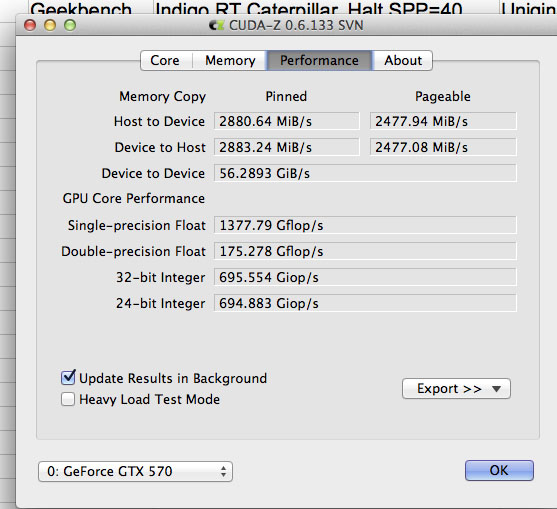Switch to the Core tab
The height and width of the screenshot is (509, 557).
tap(165, 60)
